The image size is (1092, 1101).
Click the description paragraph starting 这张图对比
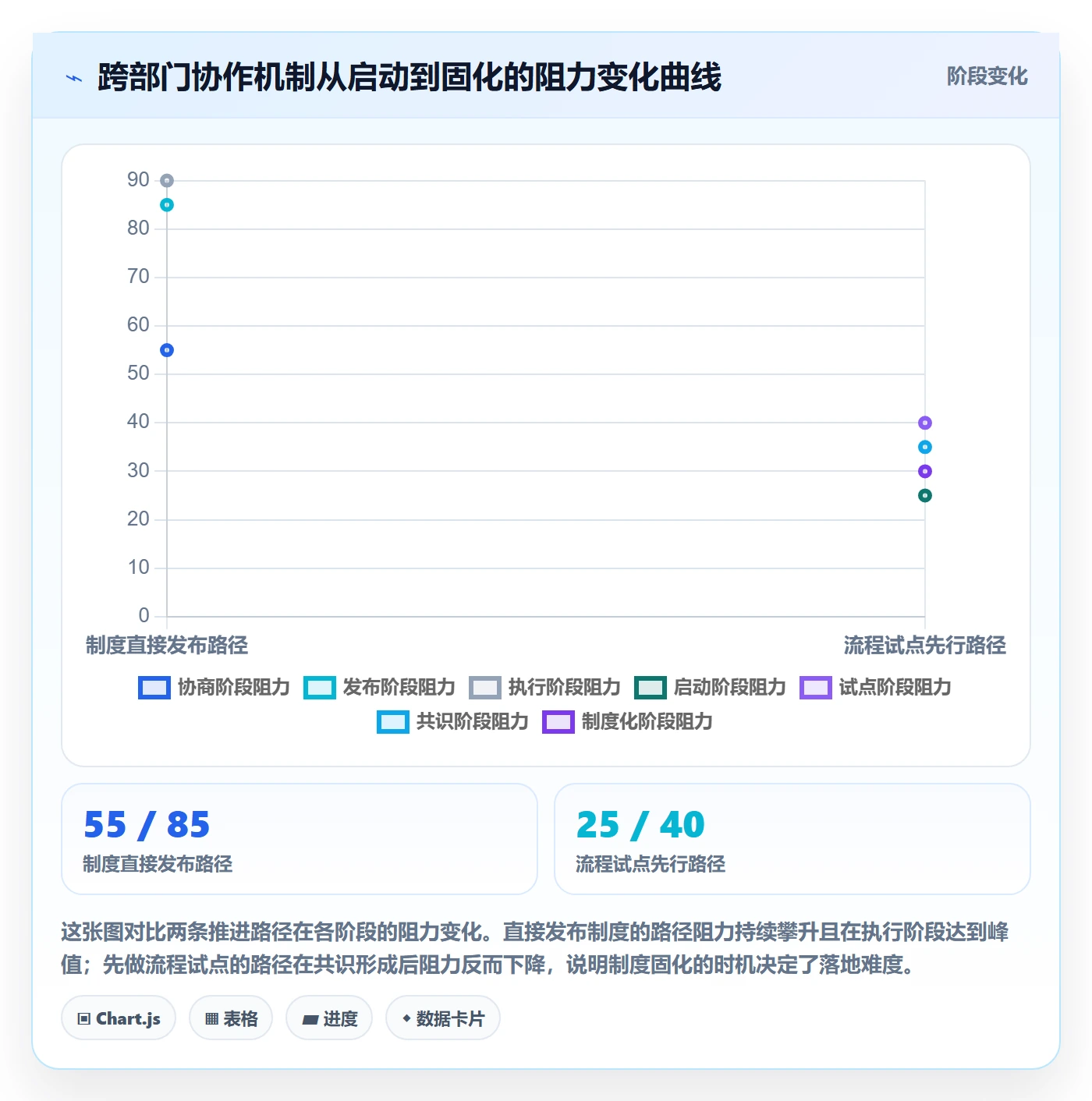tap(535, 948)
